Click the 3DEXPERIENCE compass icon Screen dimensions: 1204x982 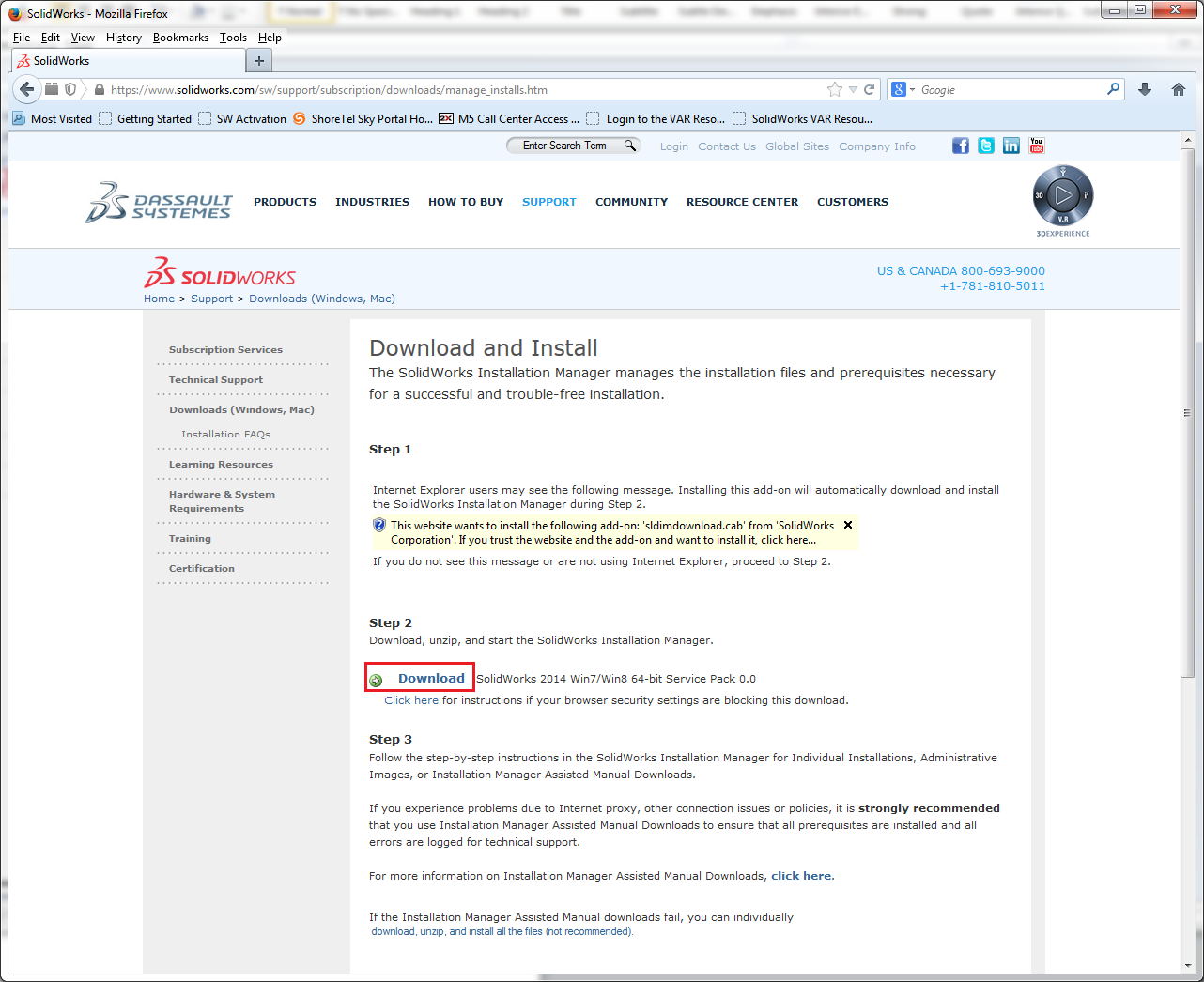point(1063,196)
